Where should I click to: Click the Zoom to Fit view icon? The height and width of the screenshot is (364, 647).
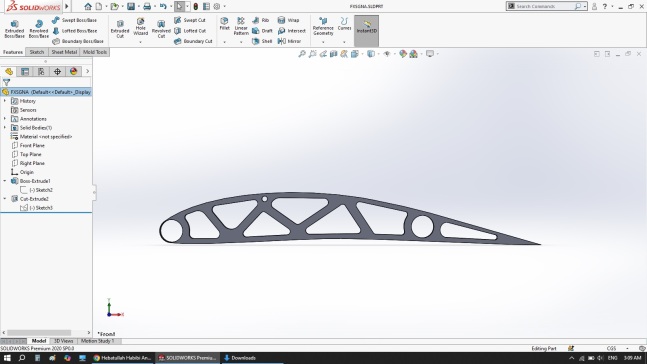pos(302,54)
